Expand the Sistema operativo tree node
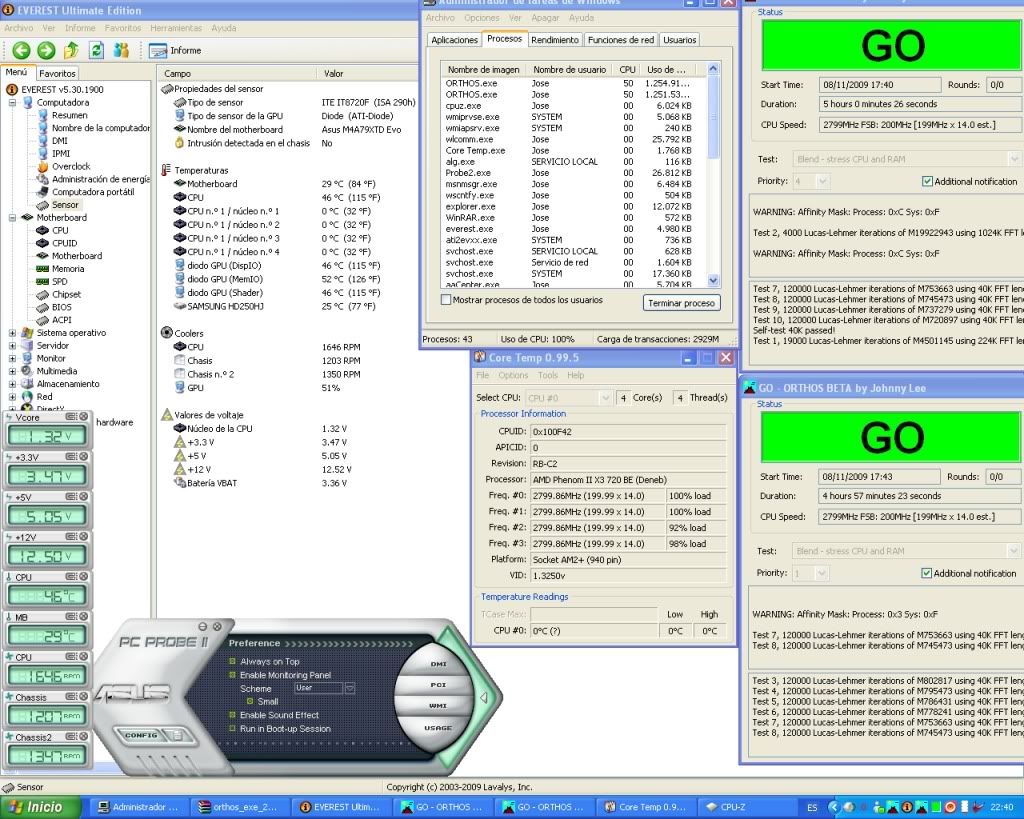Image resolution: width=1024 pixels, height=819 pixels. point(12,332)
